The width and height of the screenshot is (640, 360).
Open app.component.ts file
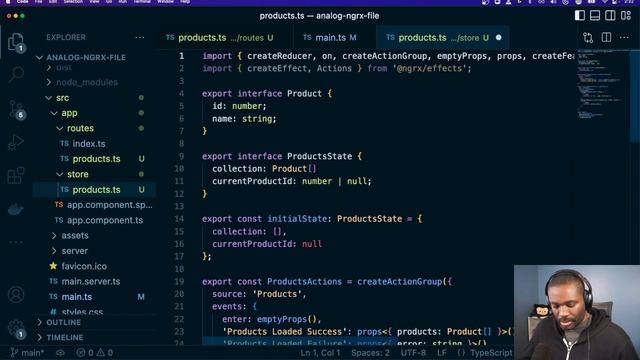click(x=105, y=220)
